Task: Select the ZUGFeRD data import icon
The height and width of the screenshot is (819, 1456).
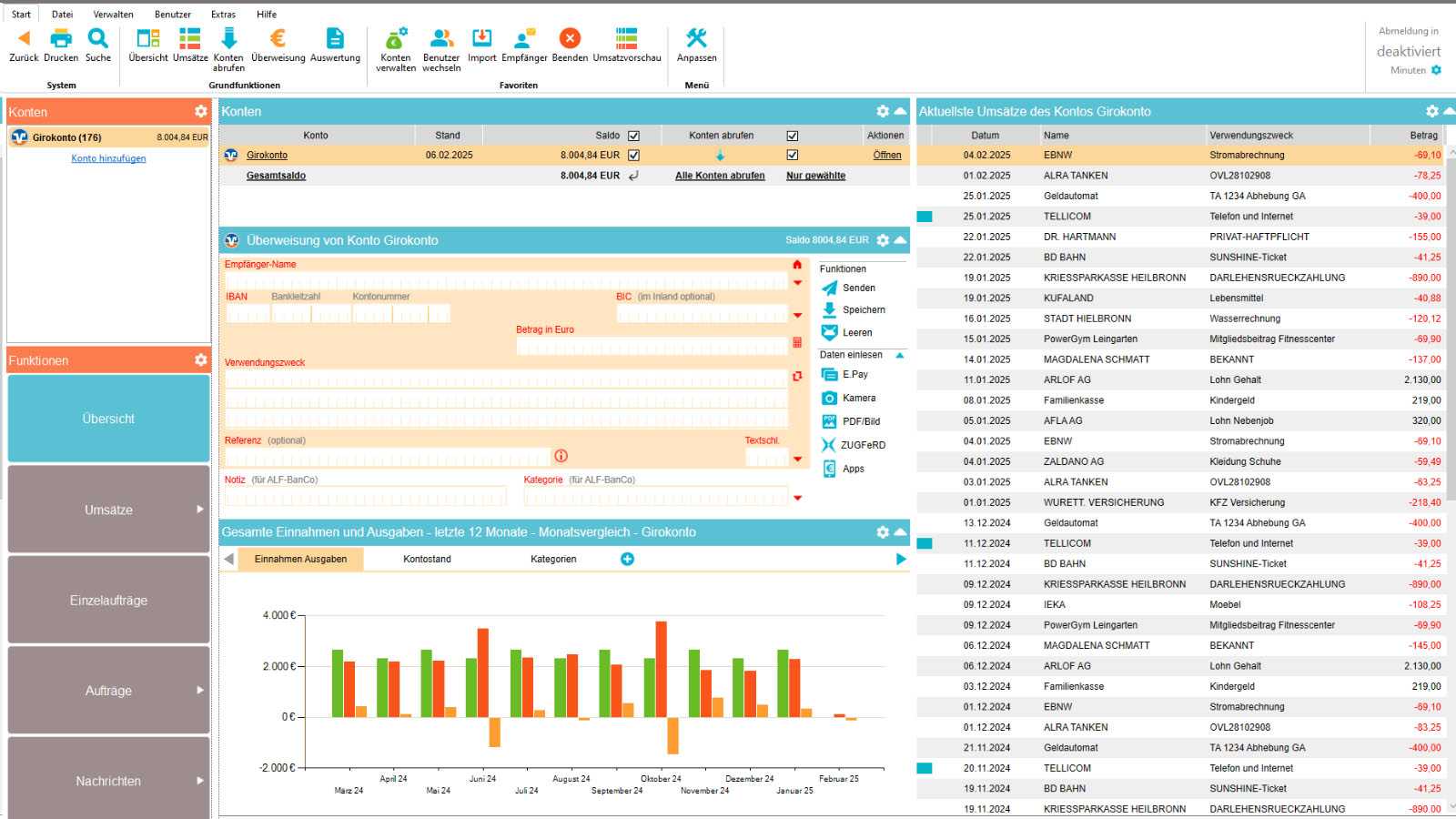Action: (x=829, y=445)
